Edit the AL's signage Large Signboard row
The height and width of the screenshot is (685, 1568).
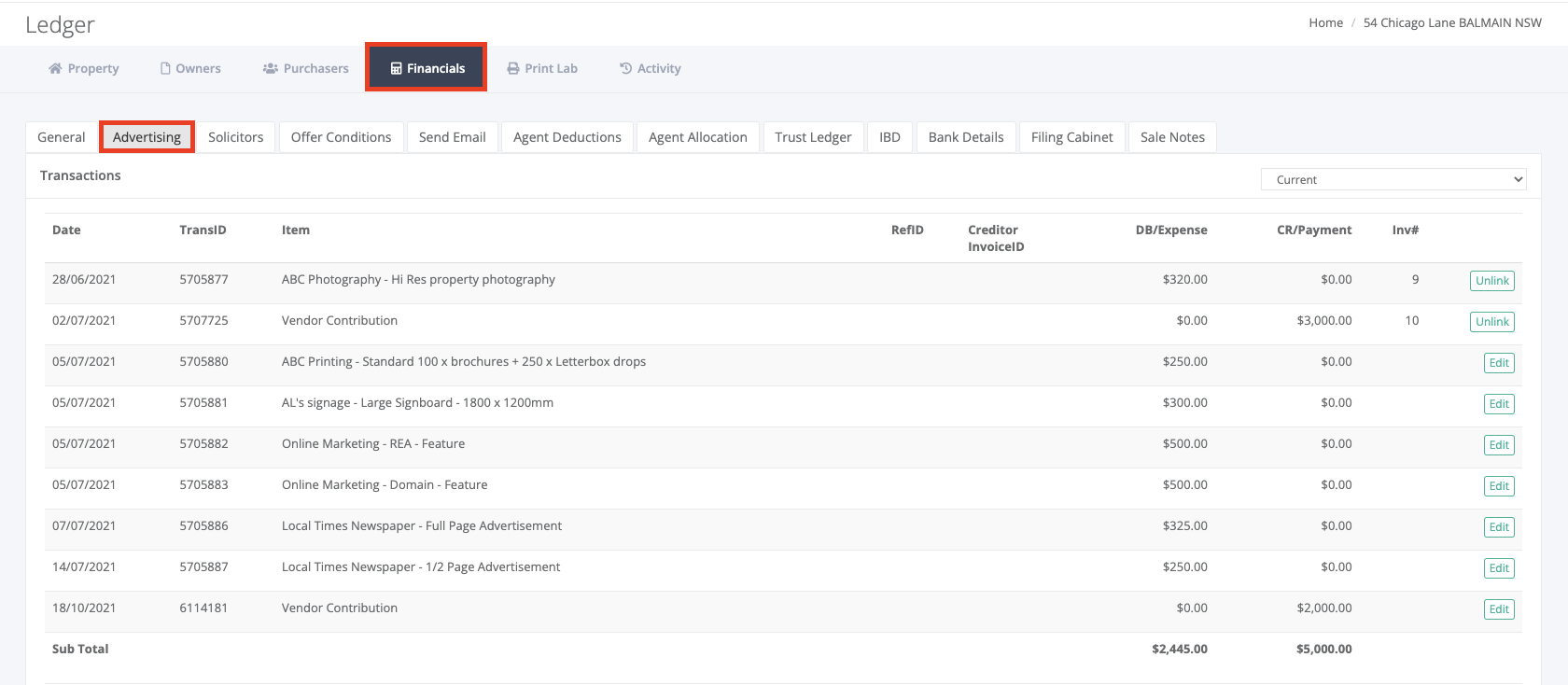point(1499,404)
